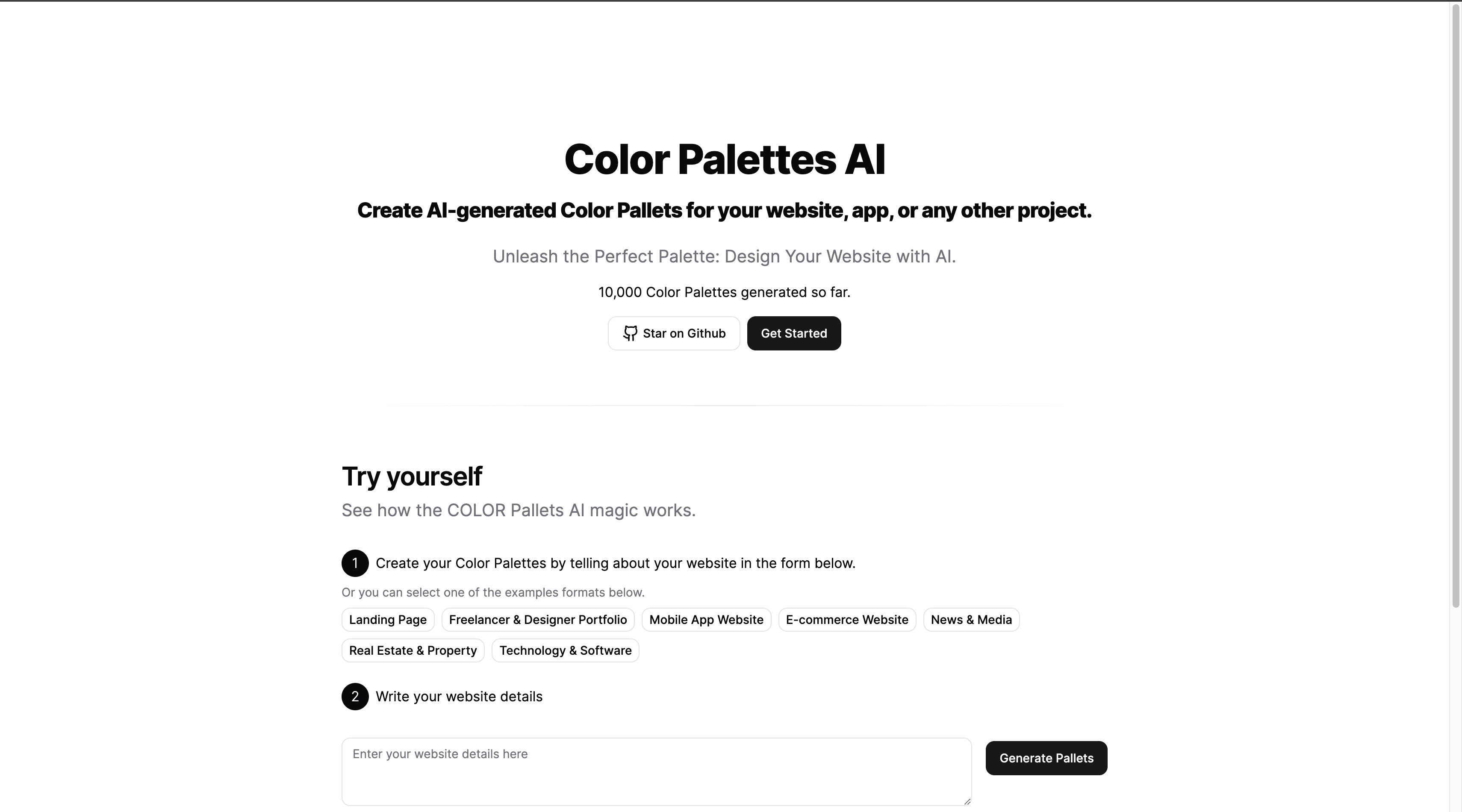This screenshot has height=812, width=1462.
Task: Click the Try yourself section heading
Action: click(x=412, y=476)
